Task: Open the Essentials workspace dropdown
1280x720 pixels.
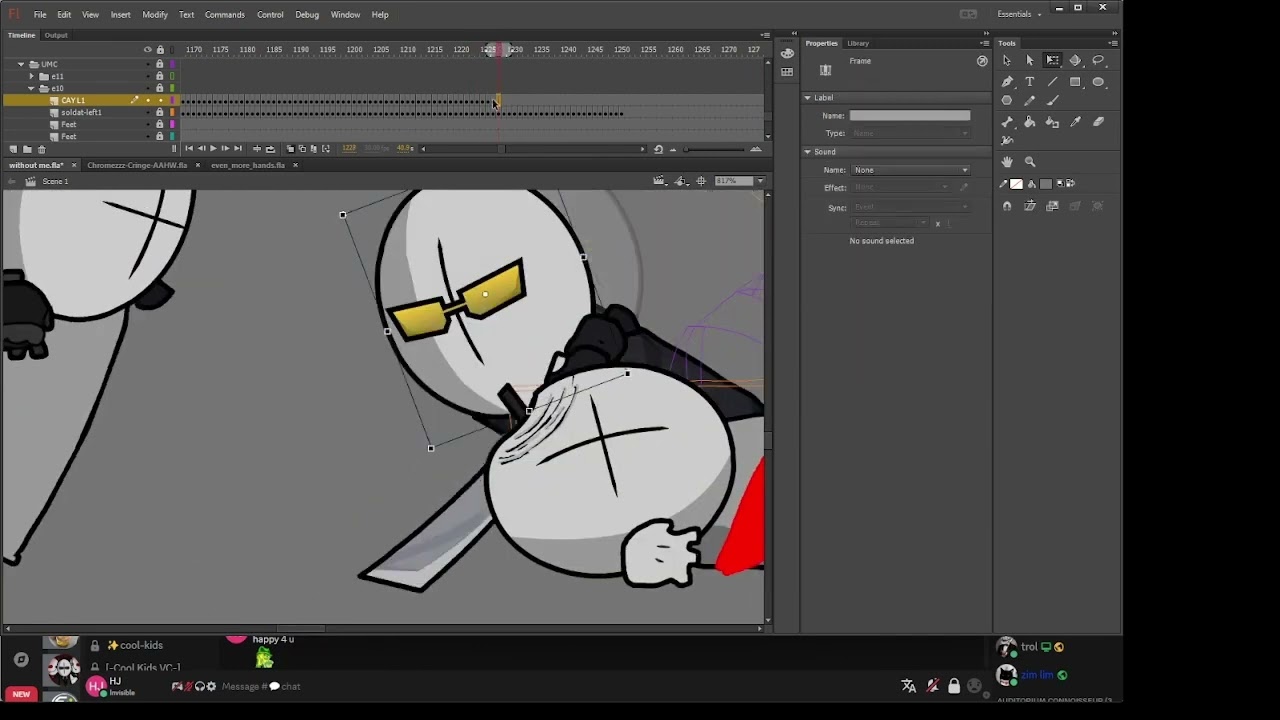Action: pyautogui.click(x=1018, y=14)
